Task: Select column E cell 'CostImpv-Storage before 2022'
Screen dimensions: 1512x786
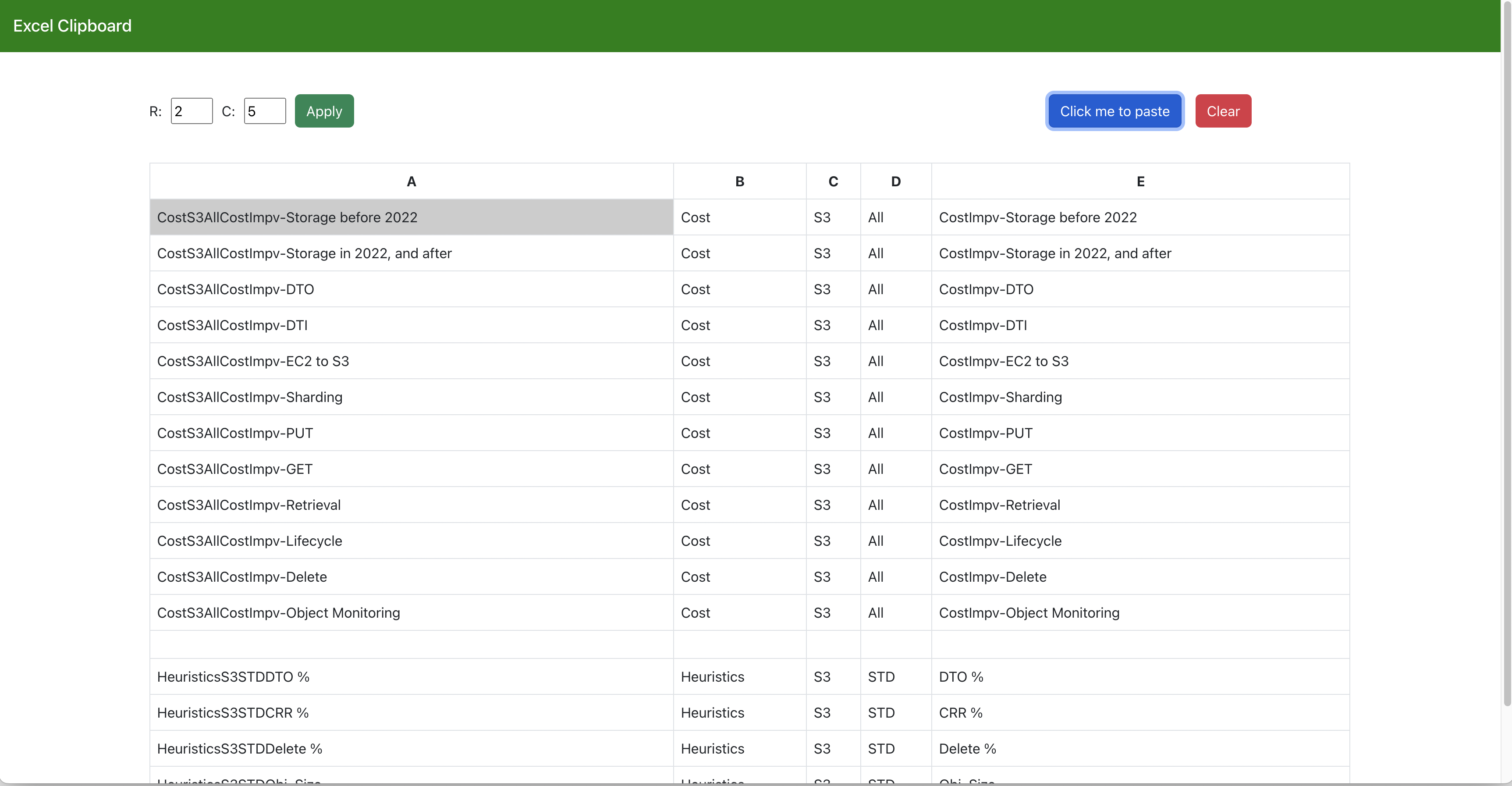Action: click(x=1140, y=217)
